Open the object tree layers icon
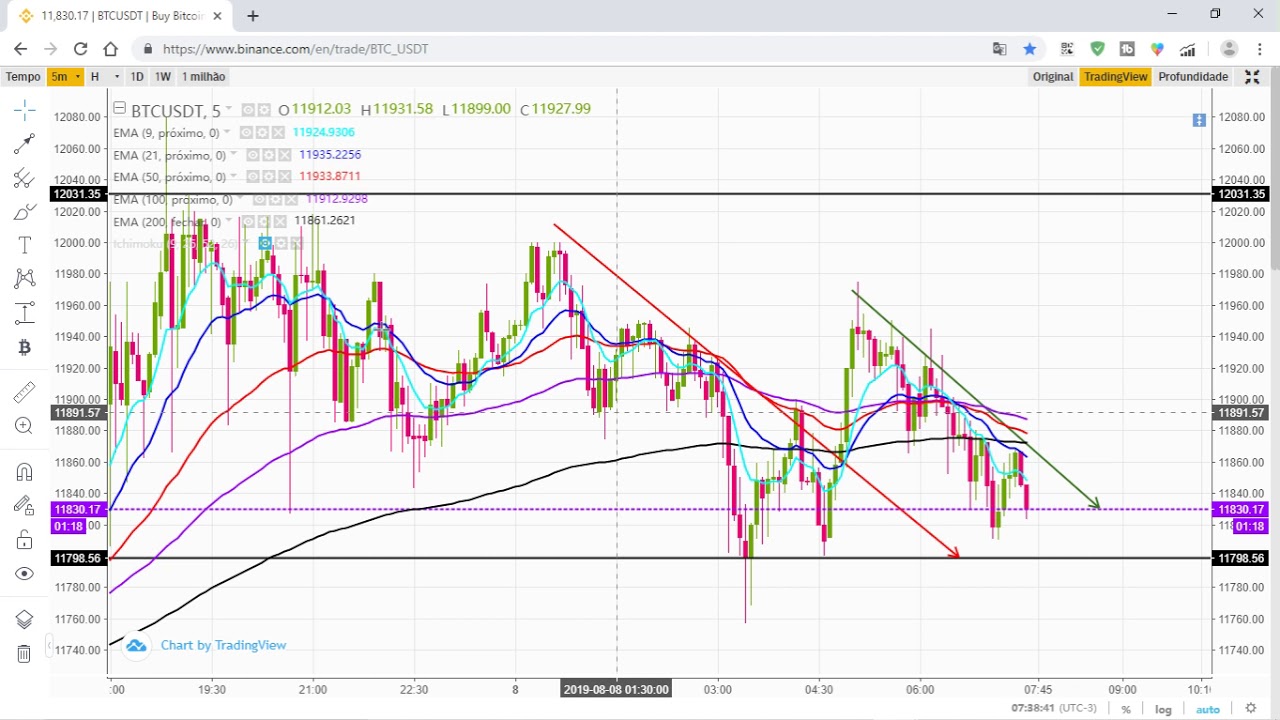1280x720 pixels. click(x=25, y=619)
